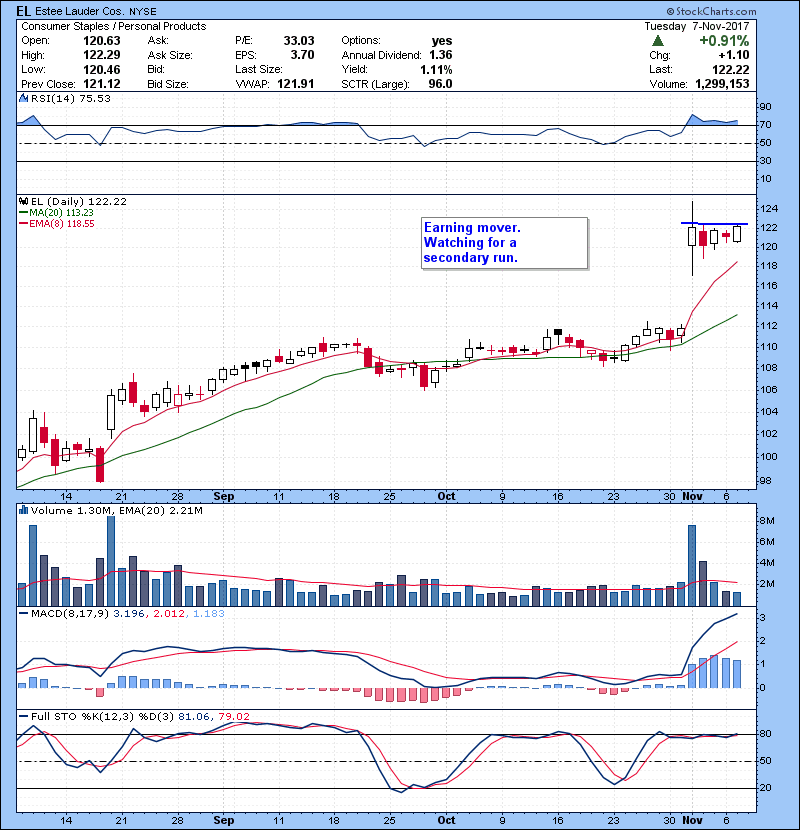Click the stochastic %K value 81.06
Viewport: 800px width, 830px height.
(x=193, y=716)
